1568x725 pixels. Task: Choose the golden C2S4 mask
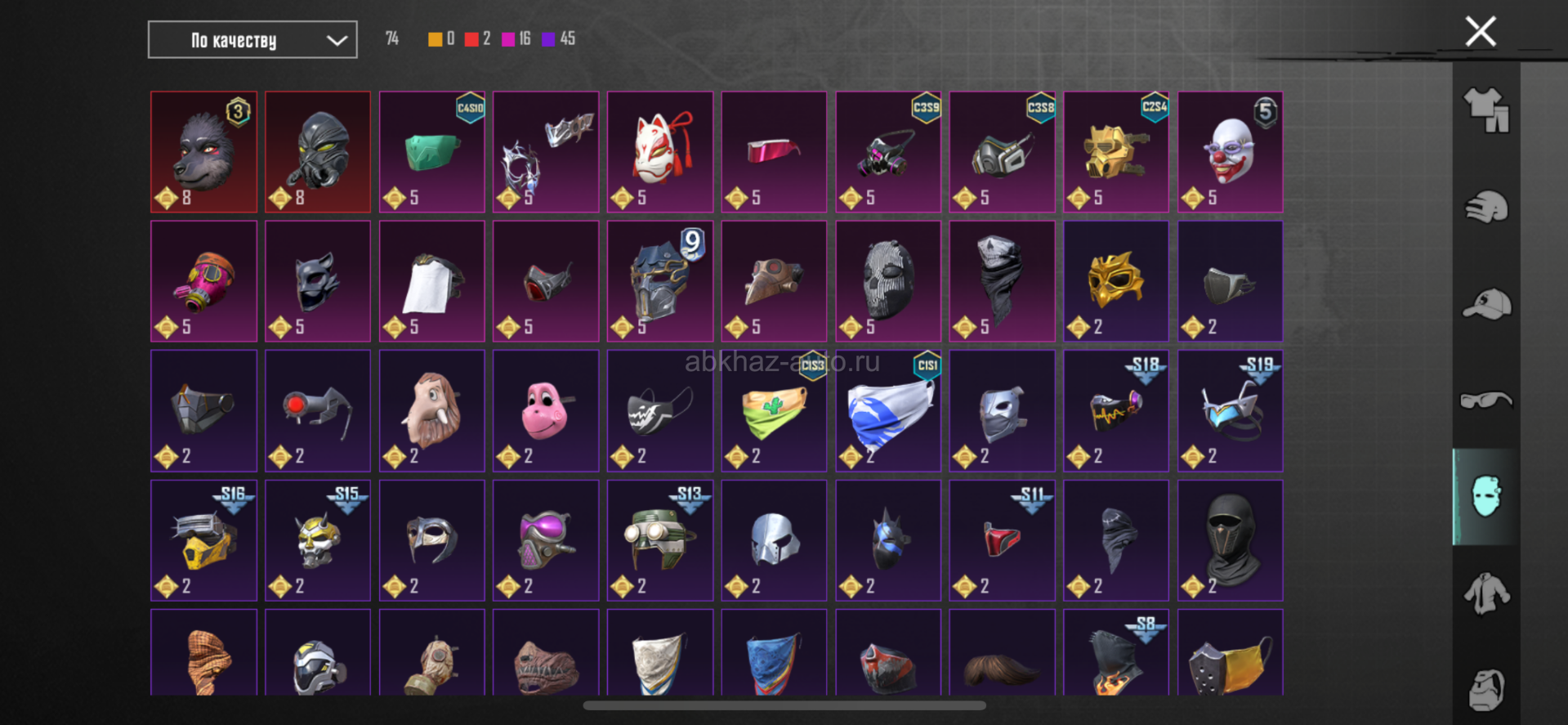[1116, 152]
